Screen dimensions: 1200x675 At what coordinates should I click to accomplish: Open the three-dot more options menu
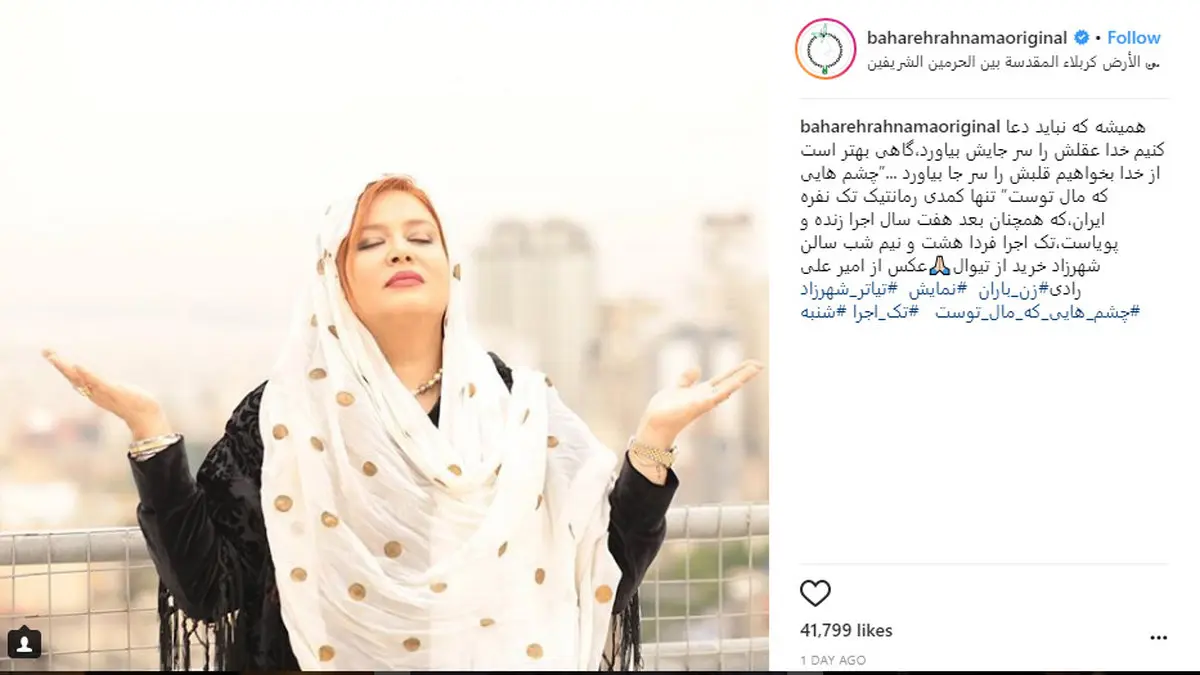pos(1159,637)
